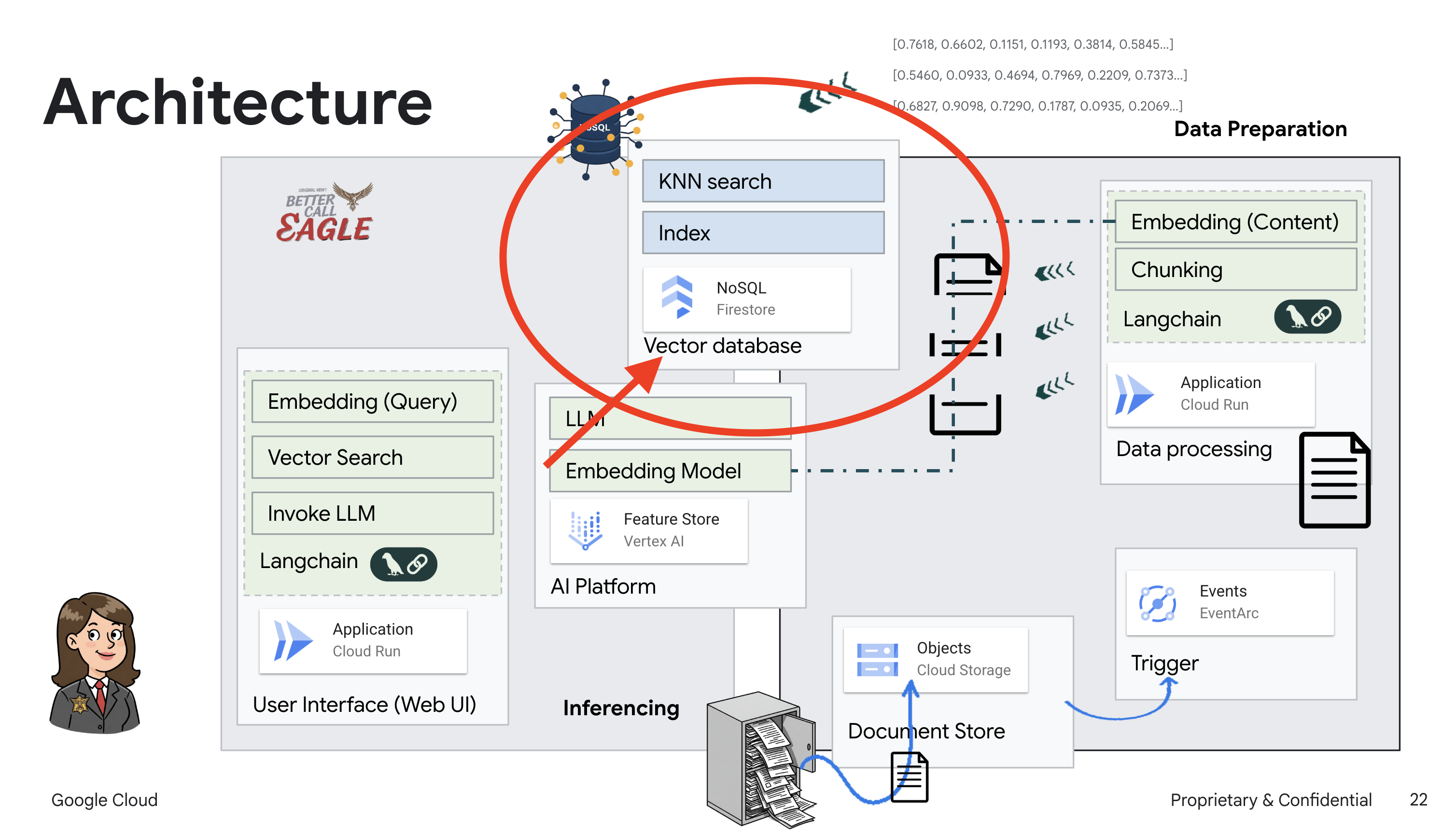The height and width of the screenshot is (833, 1456).
Task: Click the Embedding (Content) block
Action: tap(1235, 222)
